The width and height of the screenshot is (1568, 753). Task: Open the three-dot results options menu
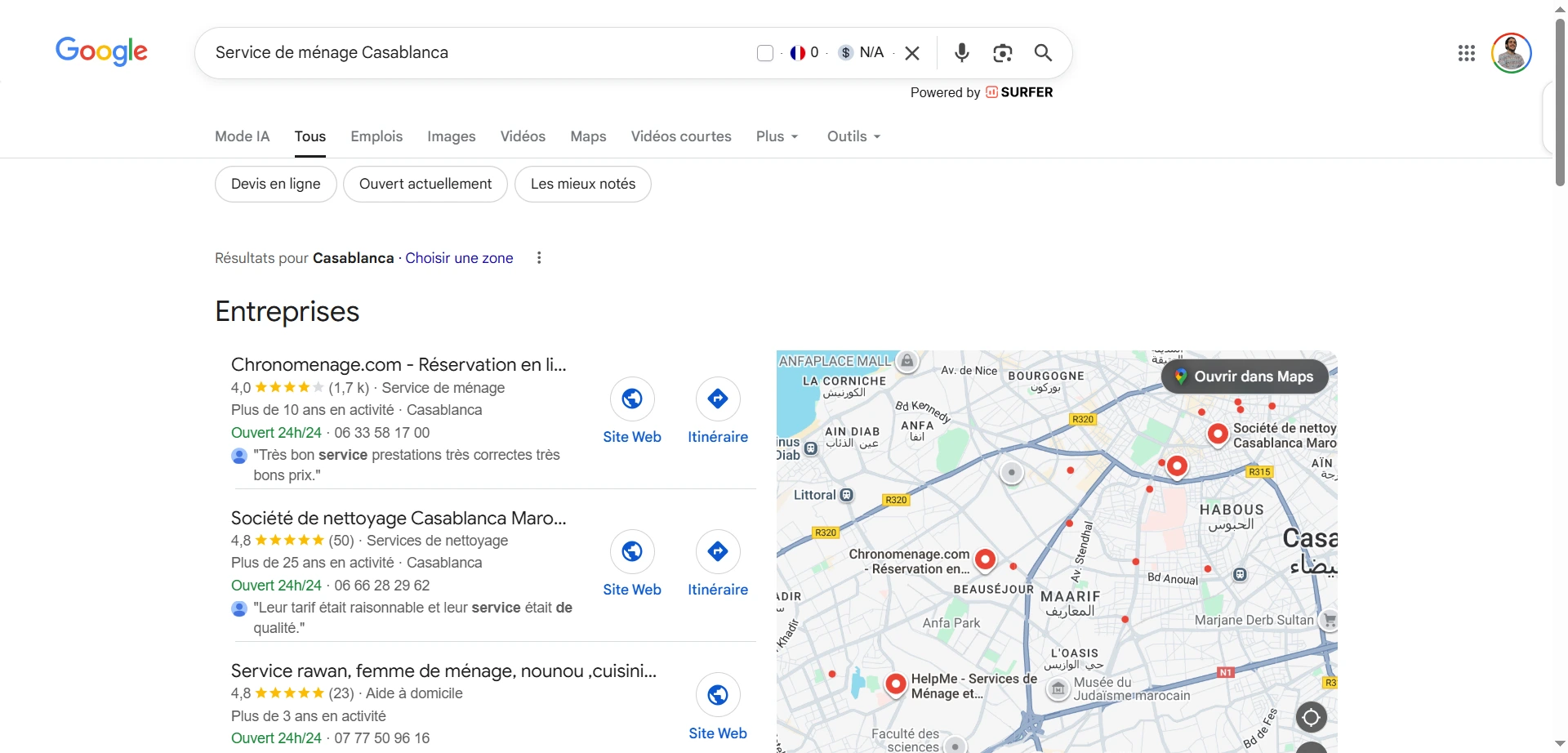coord(539,258)
